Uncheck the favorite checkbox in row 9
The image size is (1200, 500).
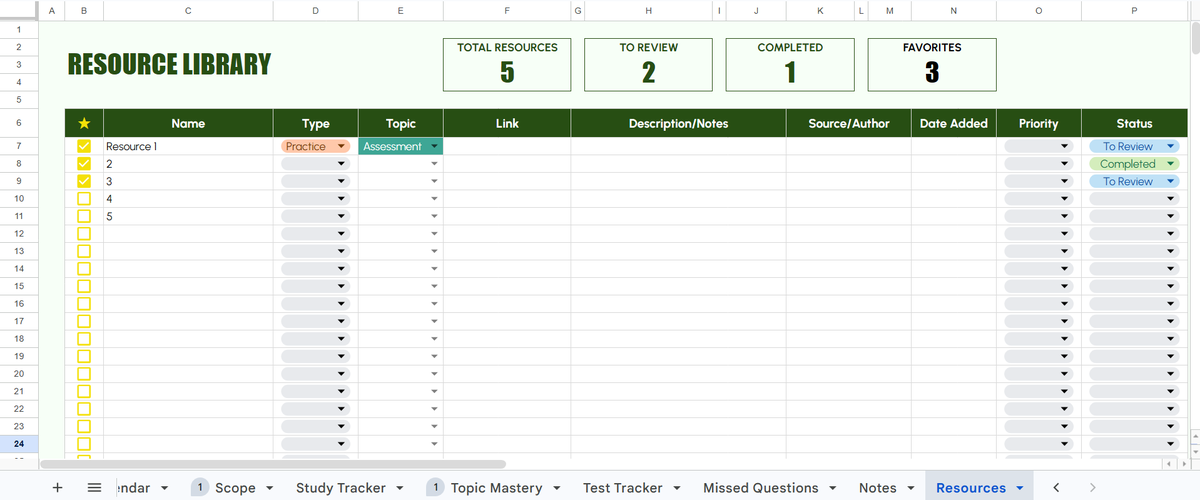pos(84,181)
